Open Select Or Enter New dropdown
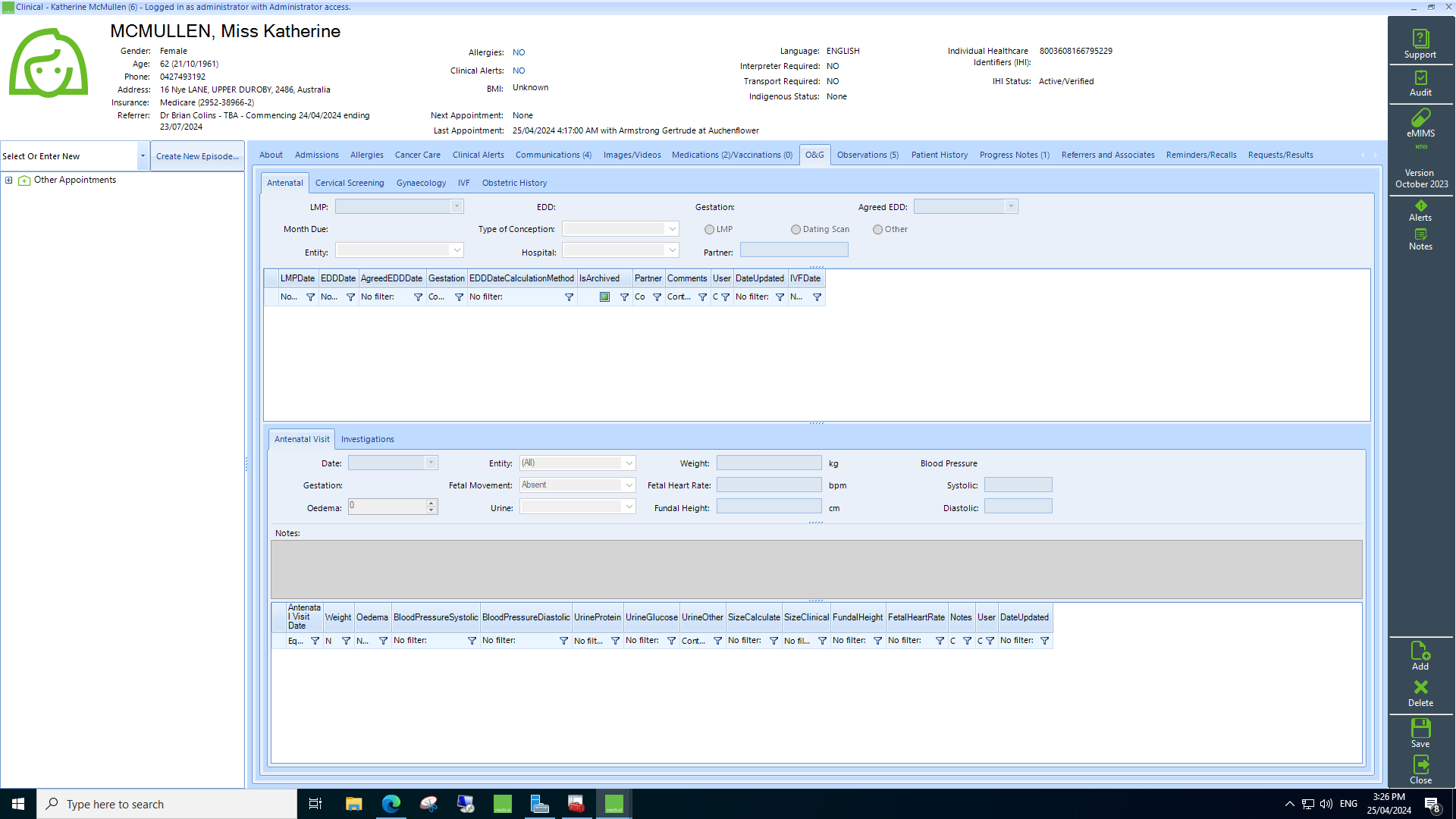 [x=142, y=156]
